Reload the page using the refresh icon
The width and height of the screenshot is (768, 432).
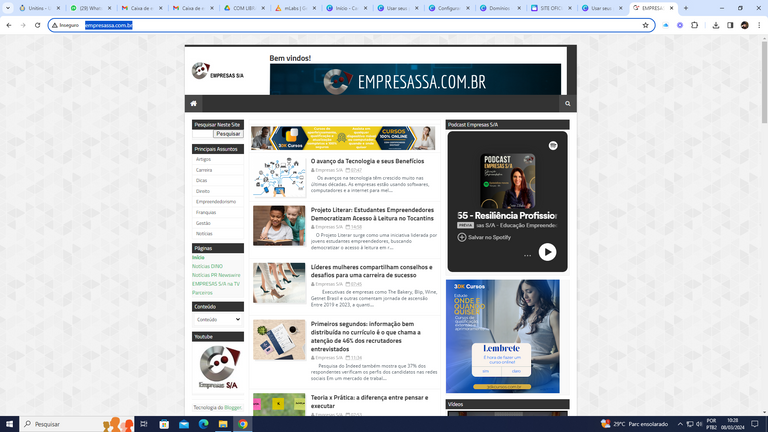pos(37,25)
